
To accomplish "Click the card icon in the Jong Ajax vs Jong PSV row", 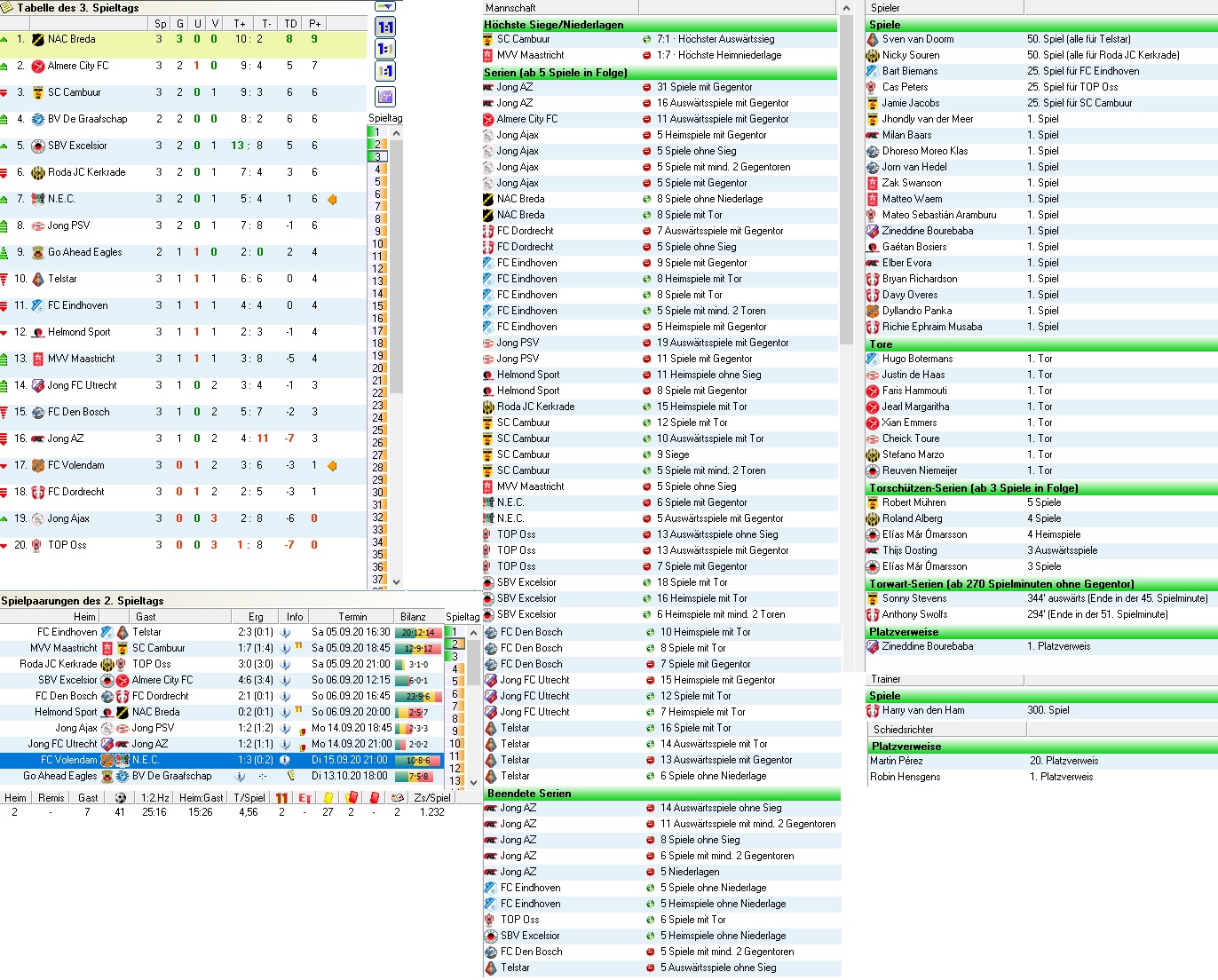I will [x=302, y=731].
